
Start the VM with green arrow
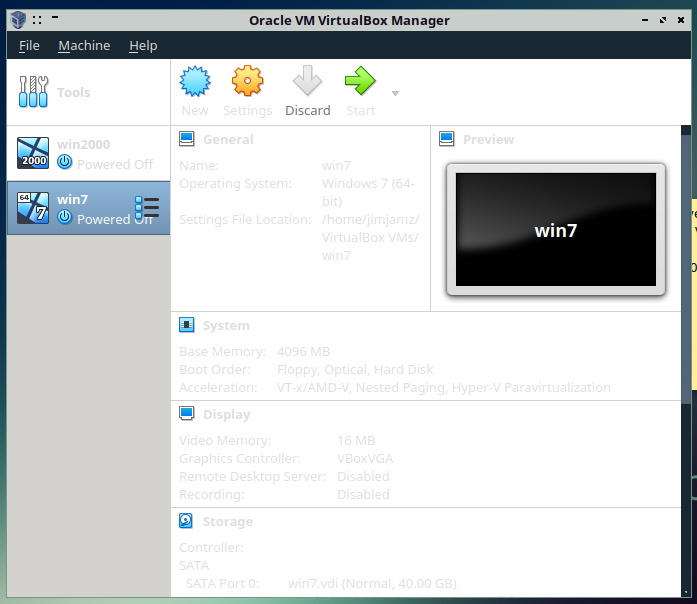coord(360,80)
